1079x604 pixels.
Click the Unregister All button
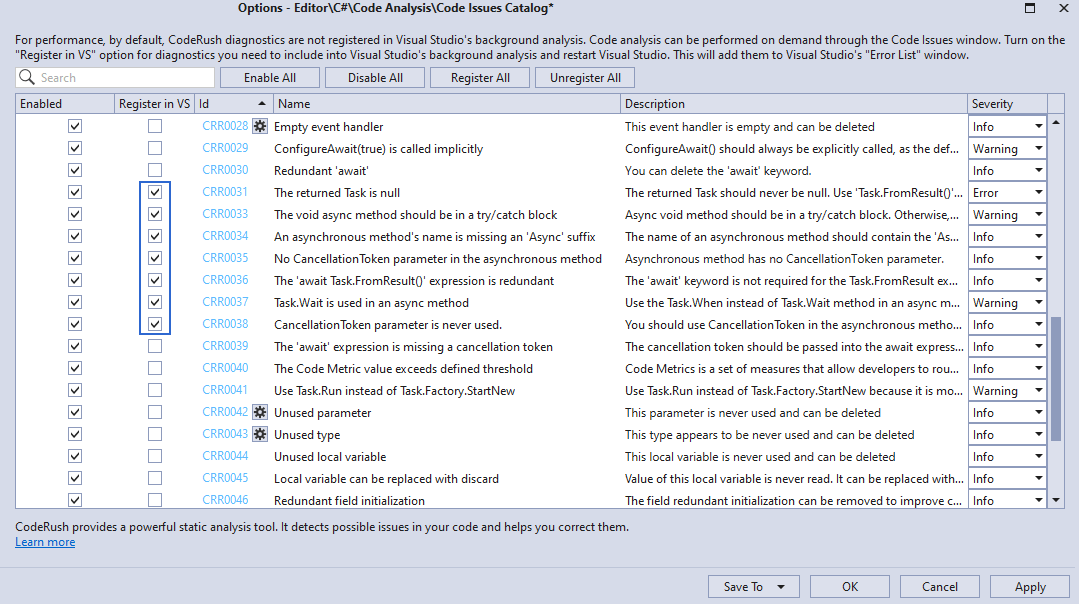coord(584,76)
